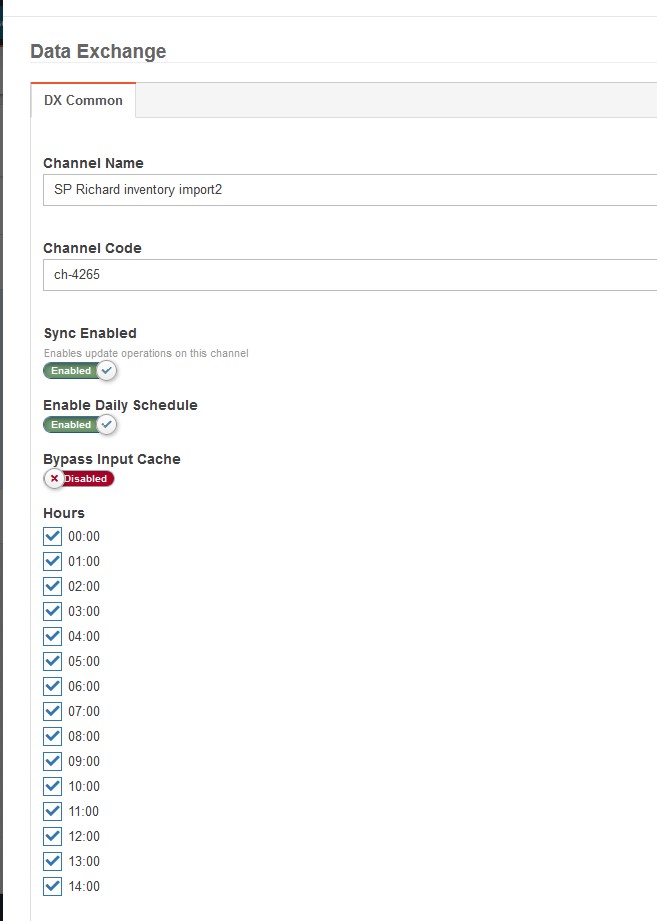This screenshot has height=921, width=657.
Task: Click the Channel Name input field
Action: [350, 190]
